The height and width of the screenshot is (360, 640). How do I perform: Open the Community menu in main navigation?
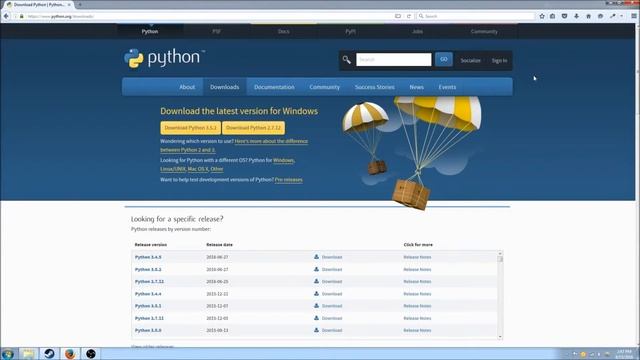[x=324, y=87]
